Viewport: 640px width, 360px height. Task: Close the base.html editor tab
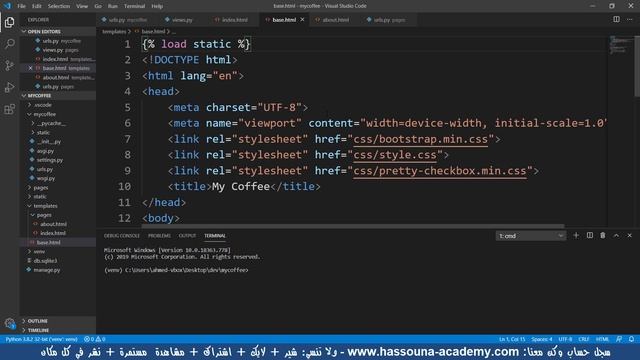point(302,20)
